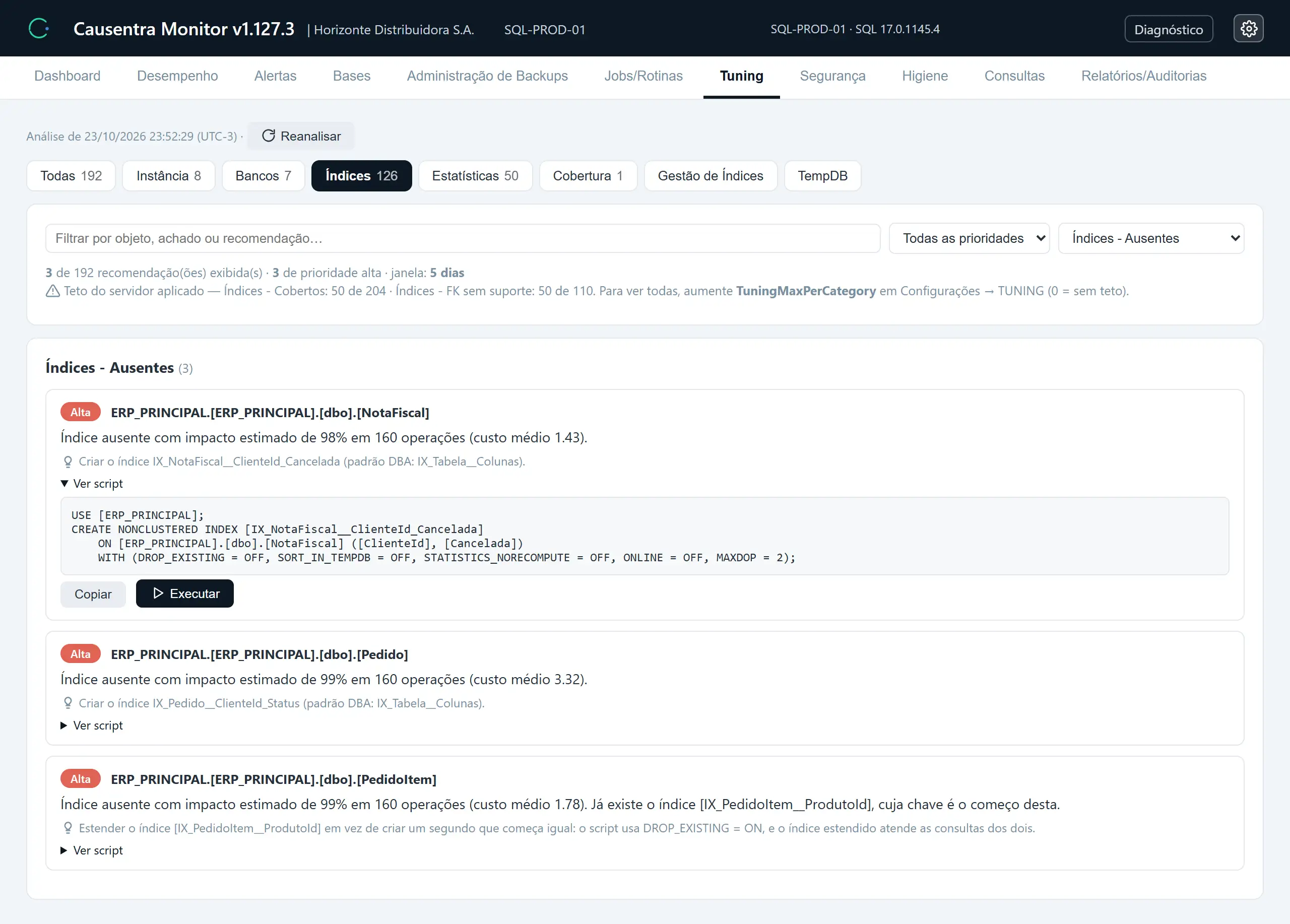Click ERP_PRINCIPAL.[dbo].[PedidoItem] title

point(274,779)
